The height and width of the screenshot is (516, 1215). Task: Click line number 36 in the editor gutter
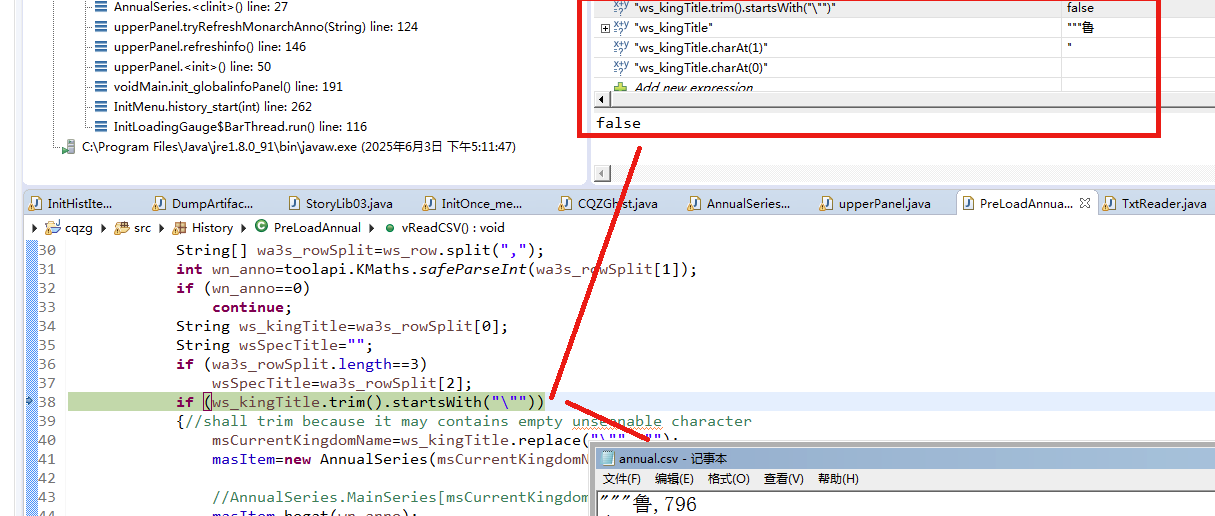(46, 364)
